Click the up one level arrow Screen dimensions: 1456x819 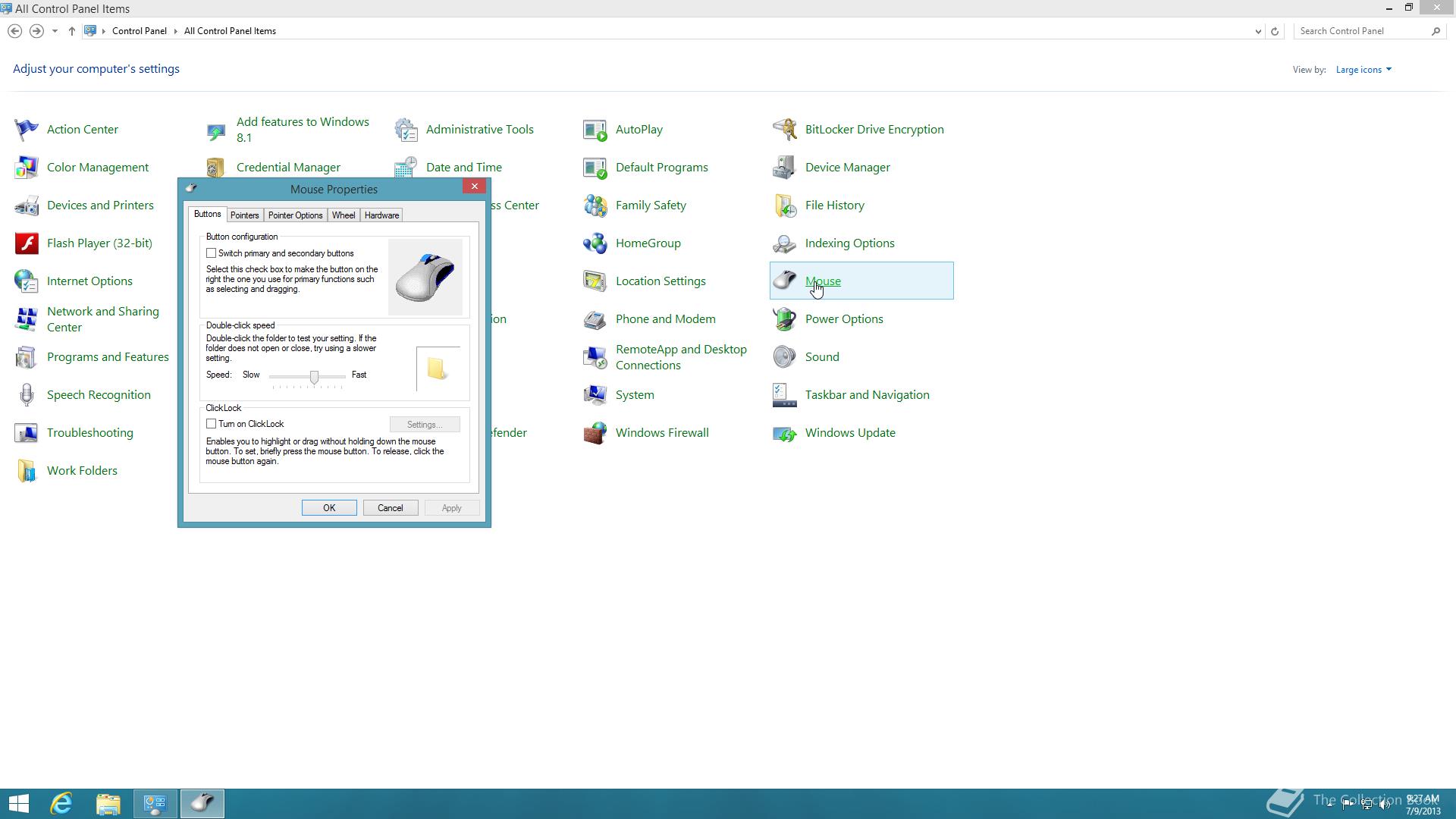point(72,31)
